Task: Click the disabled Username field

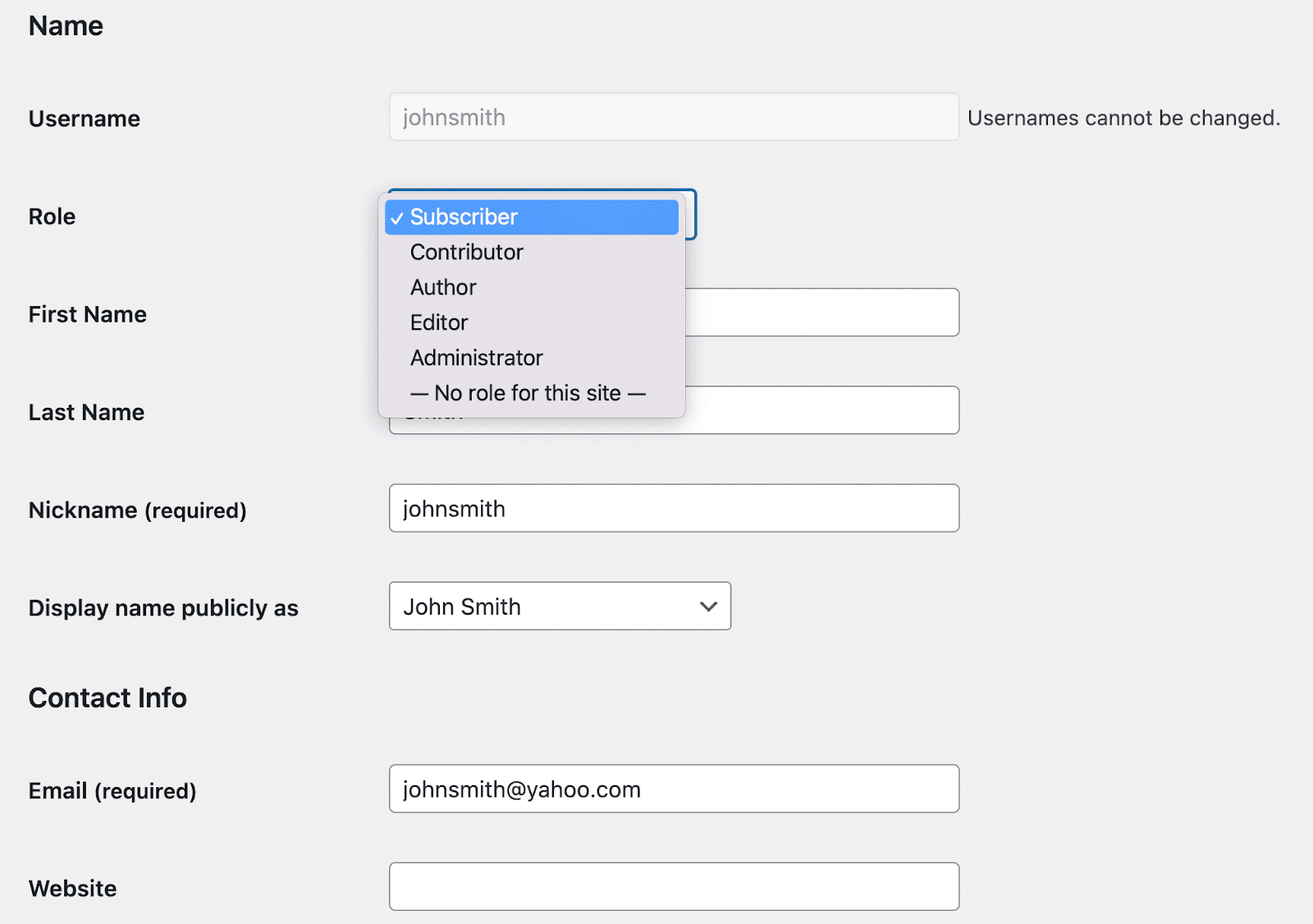Action: (x=674, y=117)
